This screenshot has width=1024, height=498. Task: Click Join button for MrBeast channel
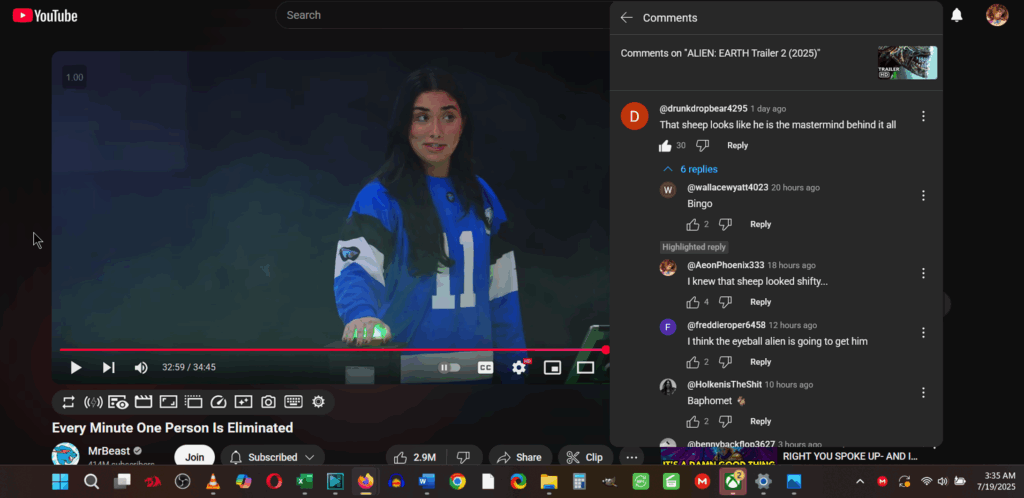point(195,458)
